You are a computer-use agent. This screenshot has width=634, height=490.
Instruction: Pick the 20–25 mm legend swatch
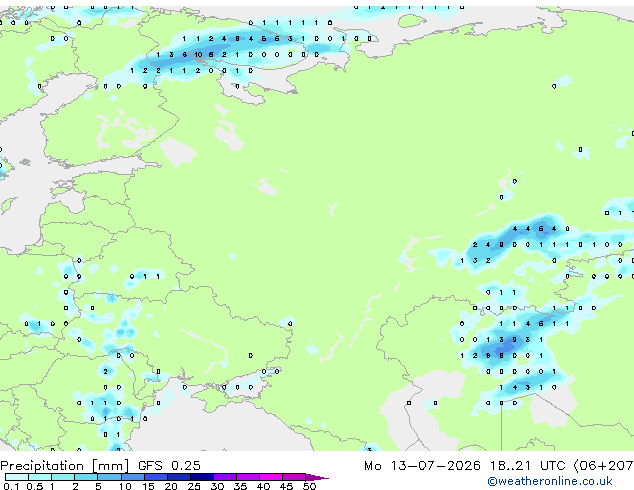coord(178,477)
